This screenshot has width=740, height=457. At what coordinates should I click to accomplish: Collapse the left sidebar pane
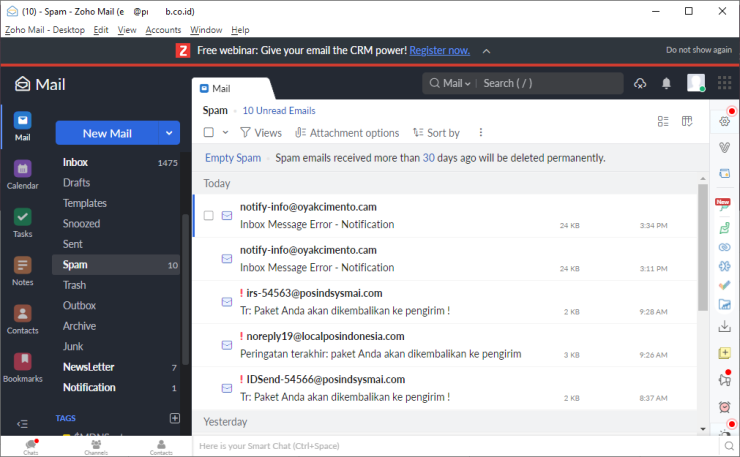[x=22, y=423]
